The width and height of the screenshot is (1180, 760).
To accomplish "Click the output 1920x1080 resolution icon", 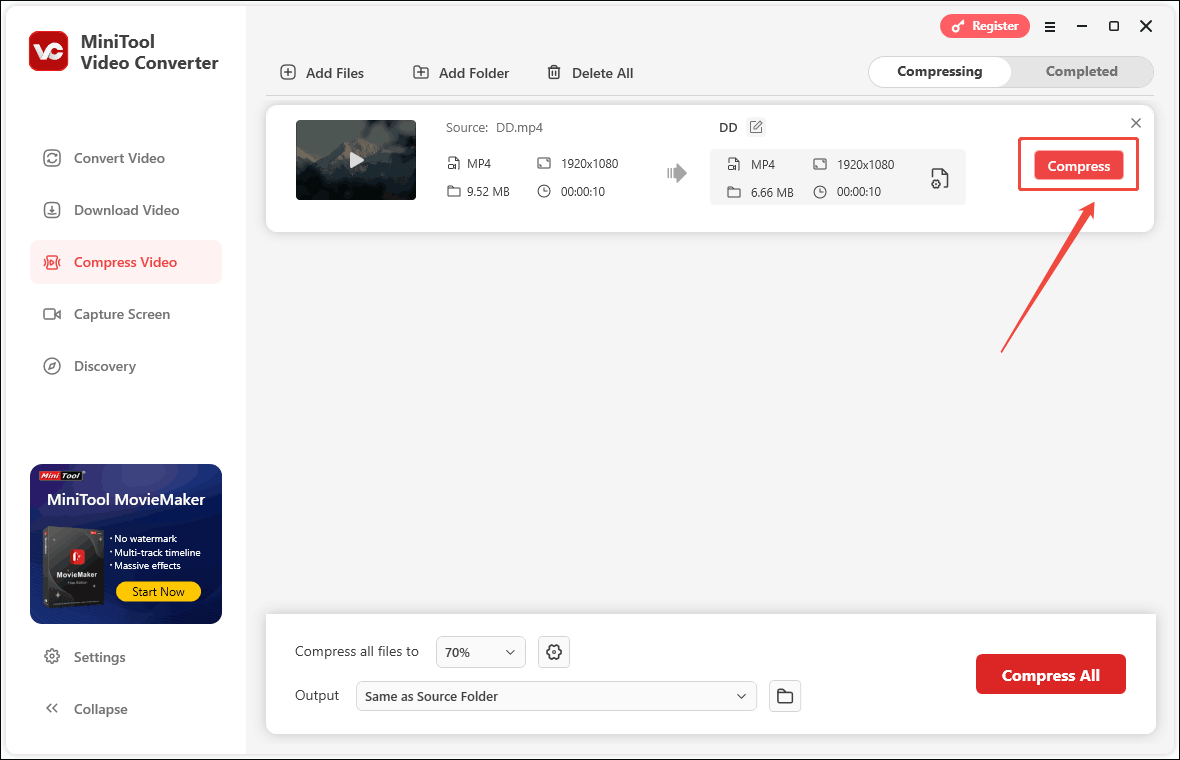I will (x=820, y=164).
